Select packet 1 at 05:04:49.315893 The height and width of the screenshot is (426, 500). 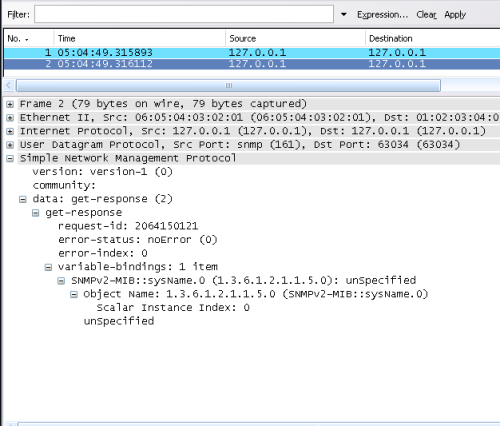[x=252, y=52]
